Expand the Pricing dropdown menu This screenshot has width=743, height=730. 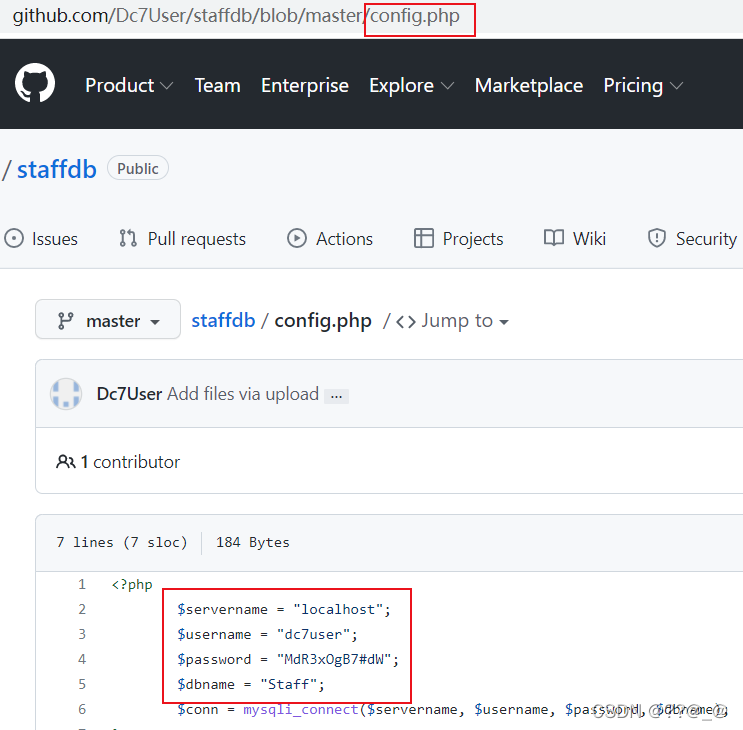(x=643, y=86)
